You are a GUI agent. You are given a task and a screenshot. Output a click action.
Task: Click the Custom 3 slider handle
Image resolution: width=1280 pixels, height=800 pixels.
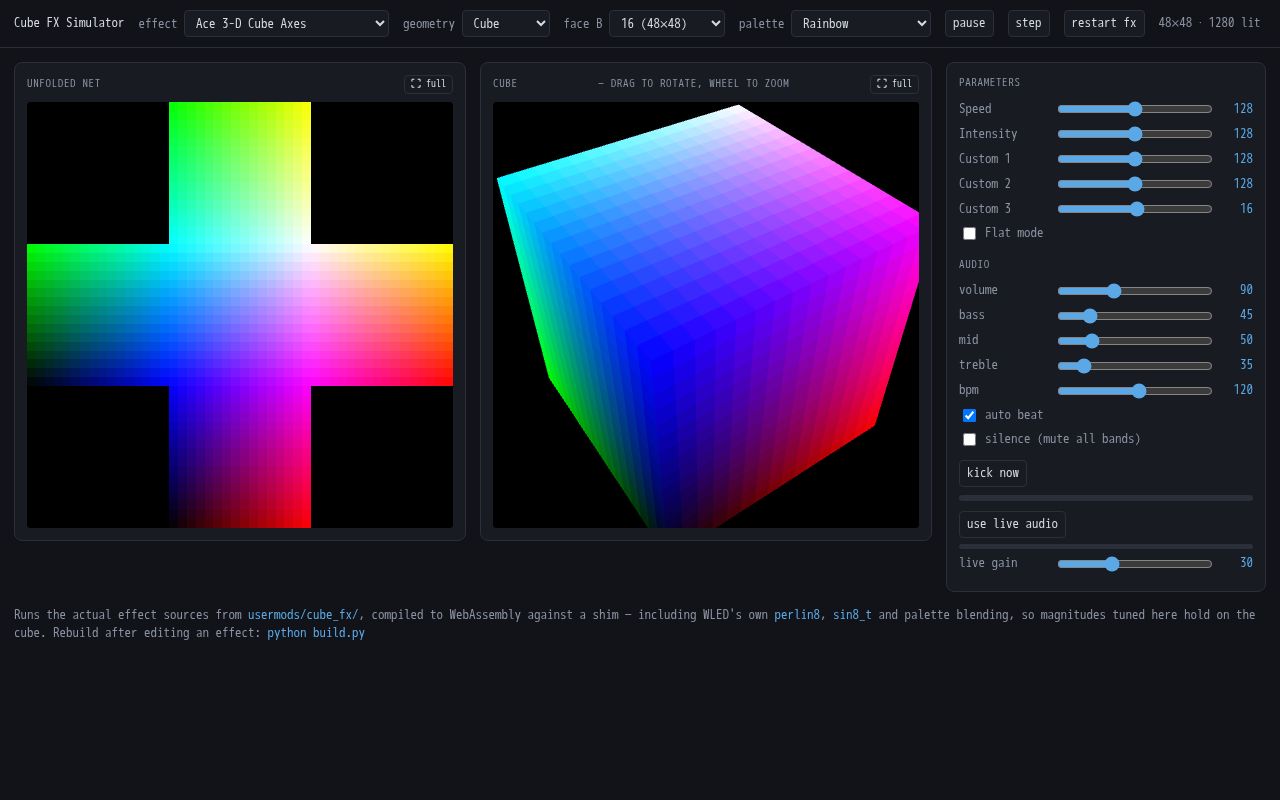click(1137, 209)
